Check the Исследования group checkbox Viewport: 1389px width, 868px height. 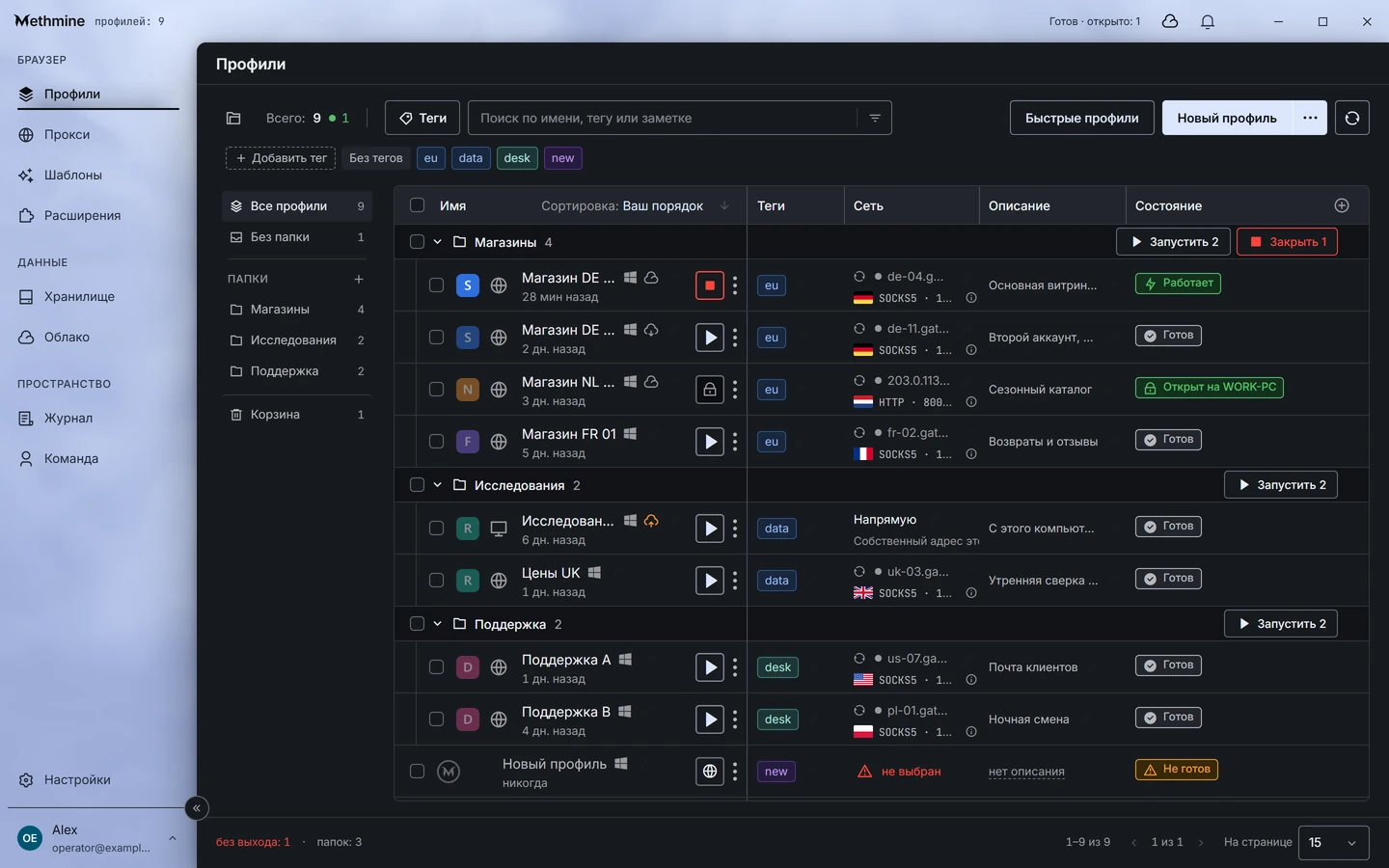pos(417,485)
